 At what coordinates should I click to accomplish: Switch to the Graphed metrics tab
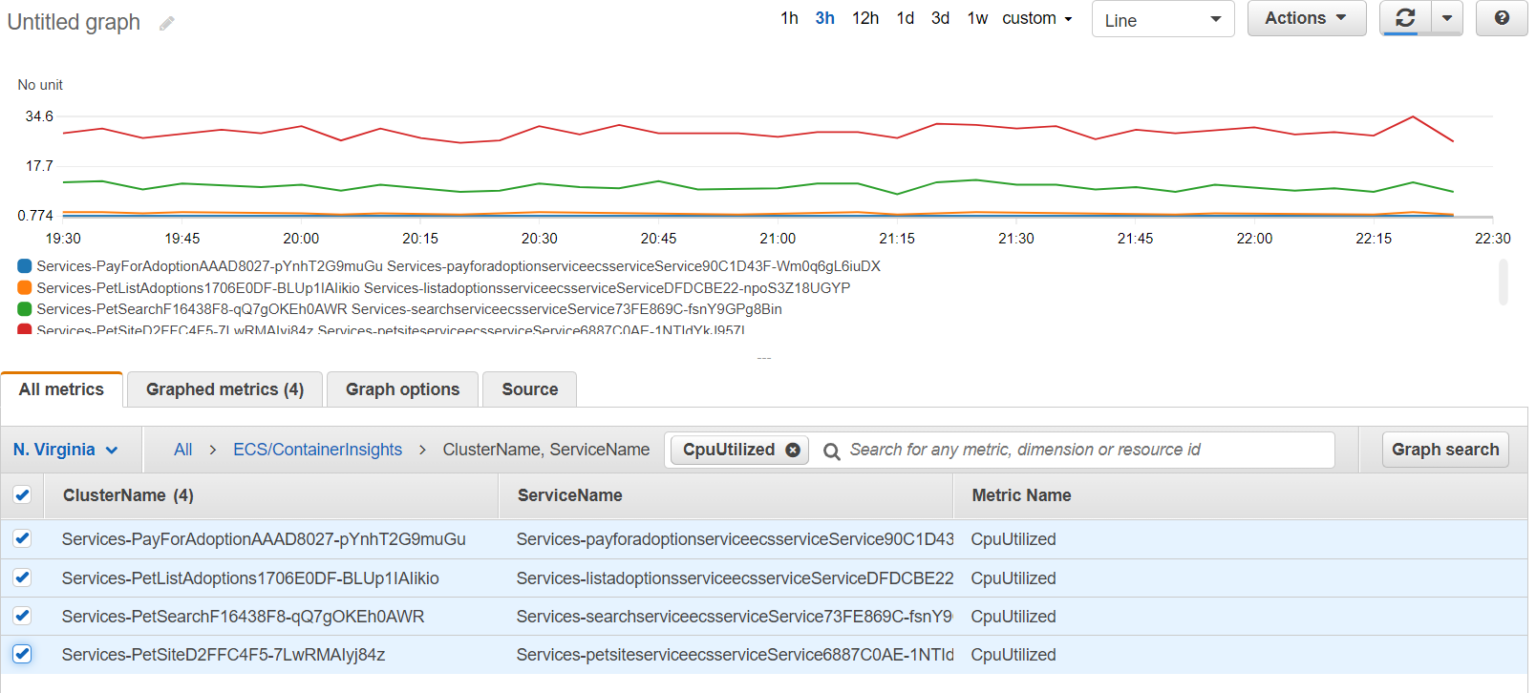point(224,389)
